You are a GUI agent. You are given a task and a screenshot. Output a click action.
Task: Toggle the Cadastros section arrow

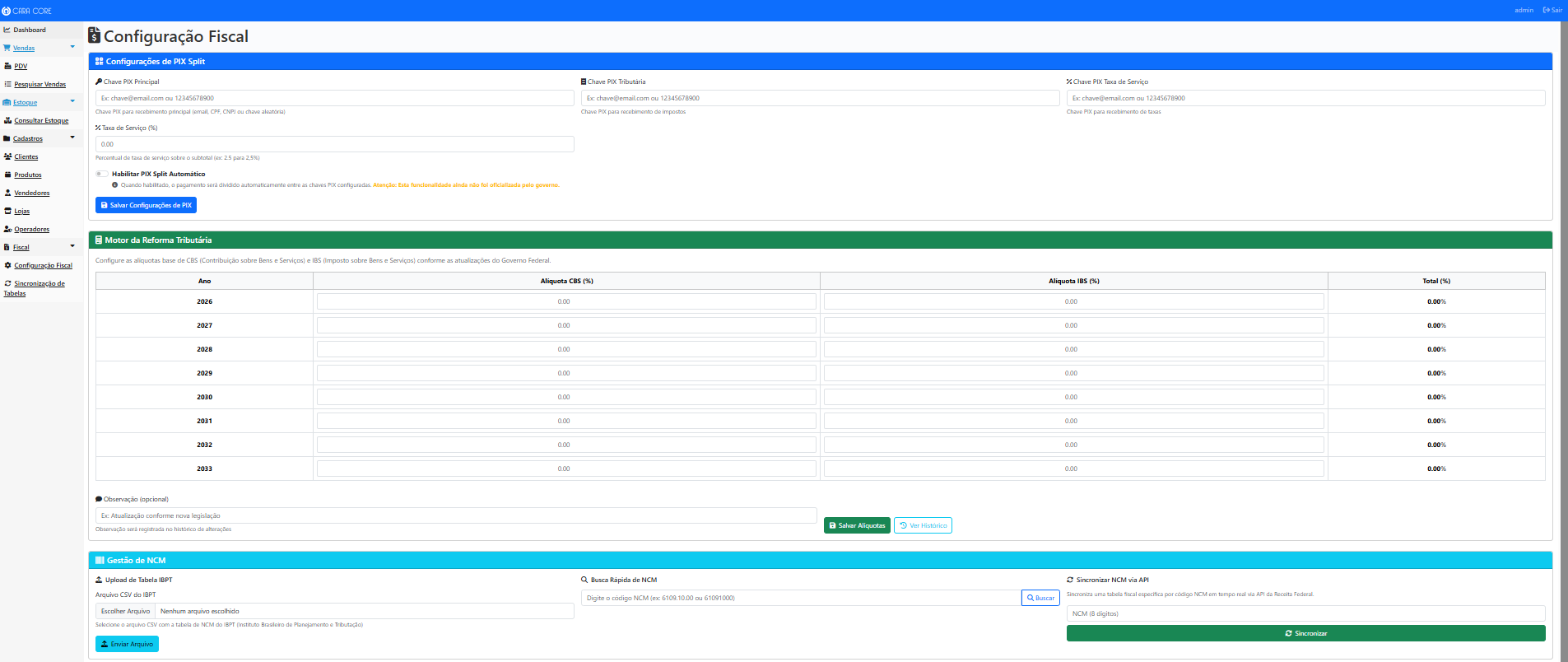point(72,138)
